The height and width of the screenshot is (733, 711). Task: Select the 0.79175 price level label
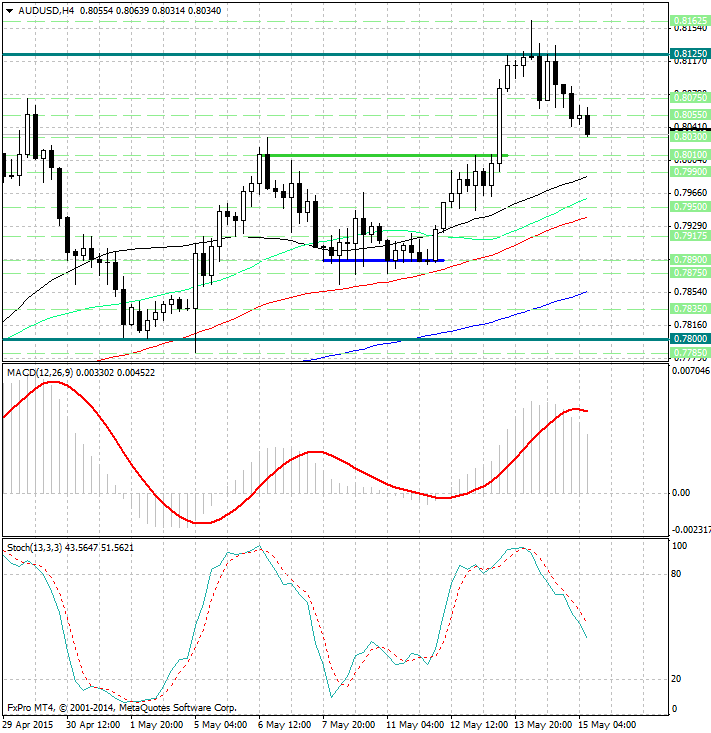[x=690, y=237]
